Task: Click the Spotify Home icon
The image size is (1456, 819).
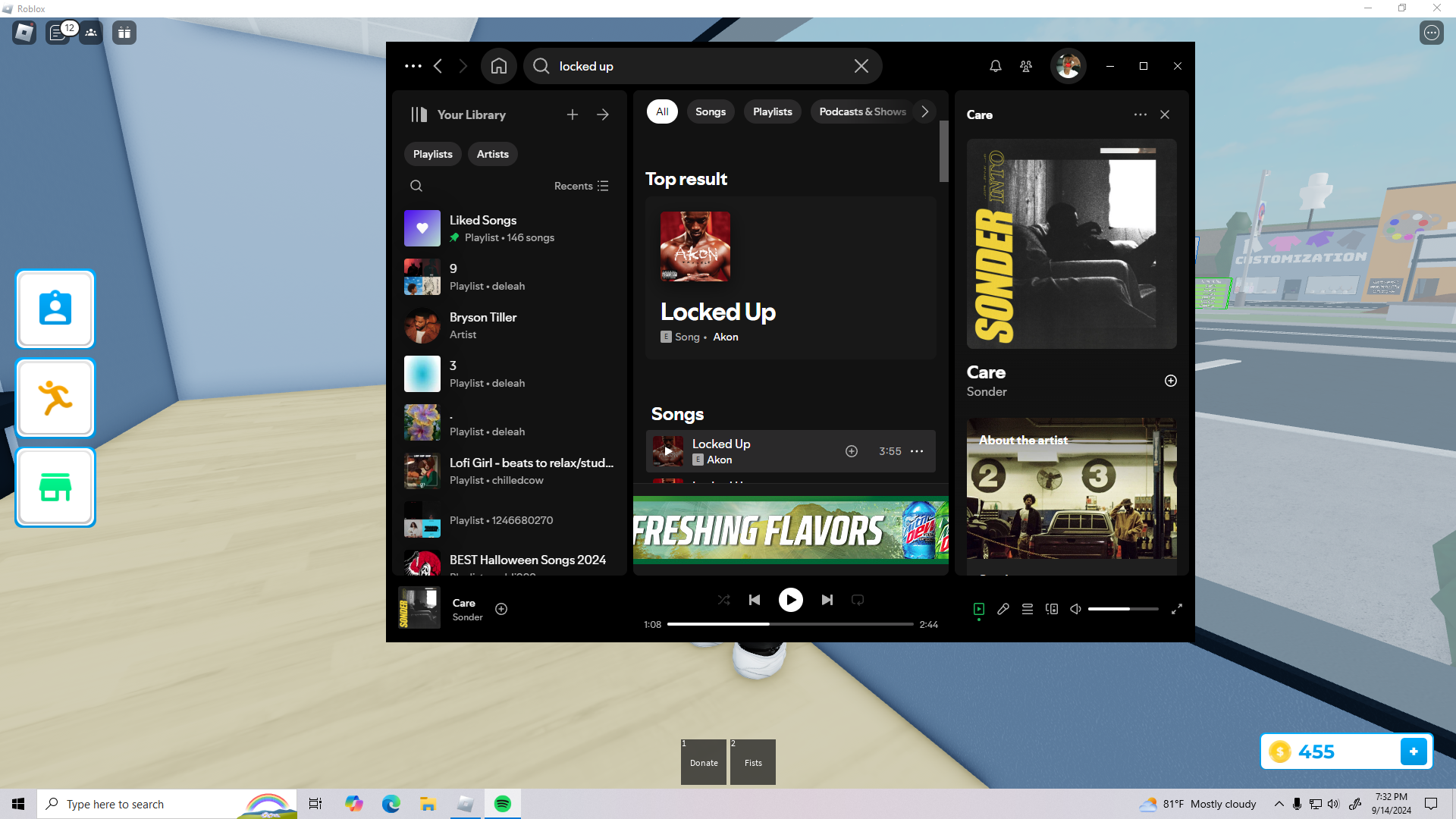Action: pos(498,66)
